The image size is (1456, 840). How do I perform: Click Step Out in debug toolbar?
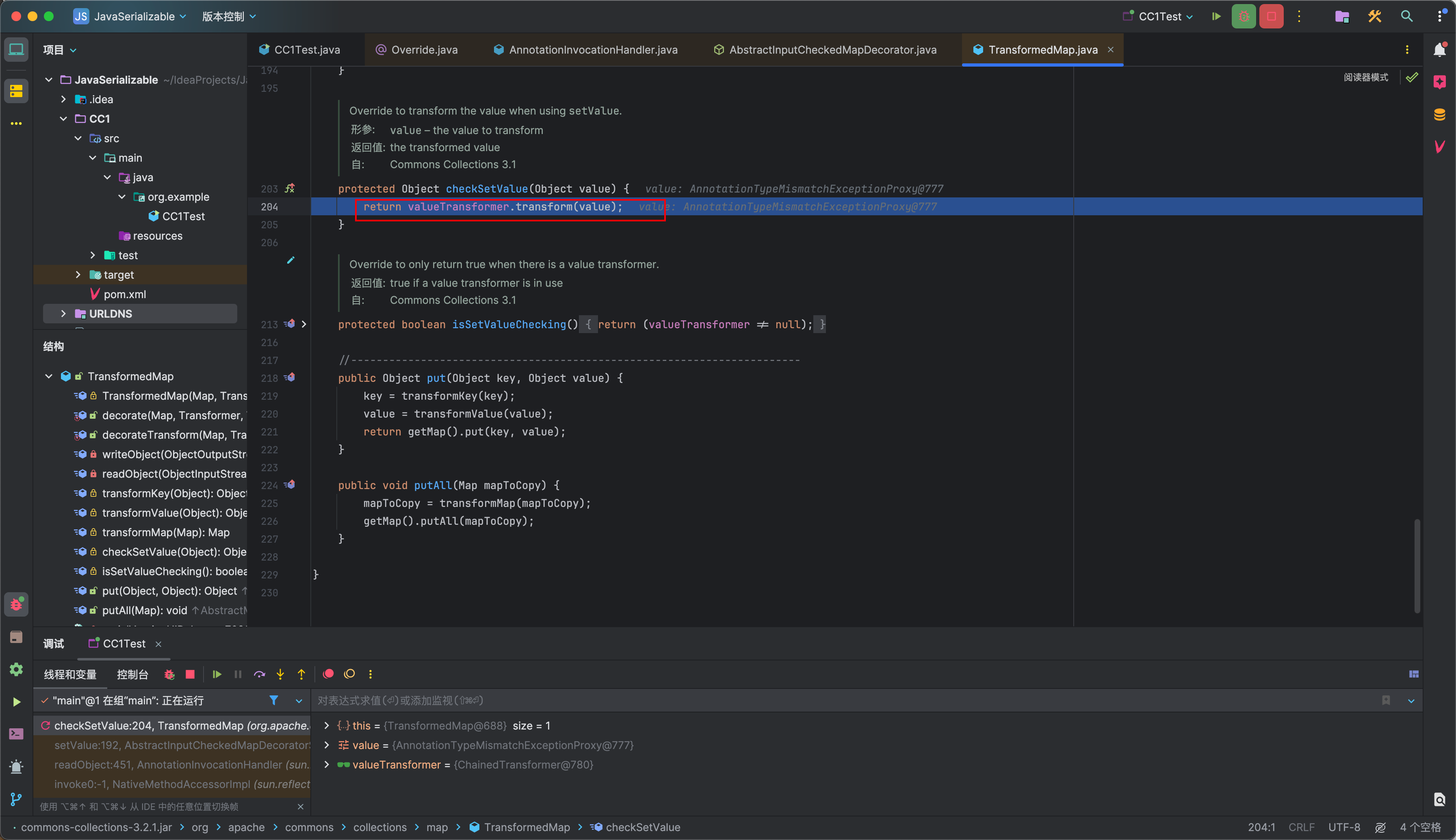coord(301,674)
